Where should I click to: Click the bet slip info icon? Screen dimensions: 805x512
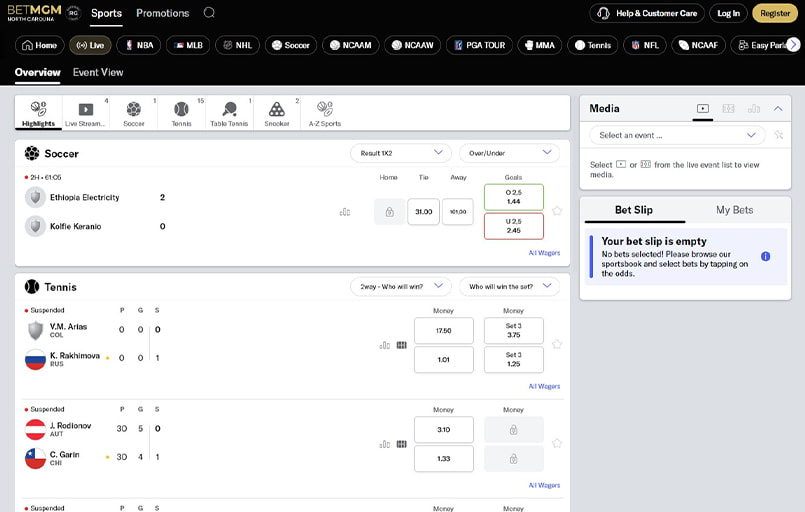coord(765,256)
